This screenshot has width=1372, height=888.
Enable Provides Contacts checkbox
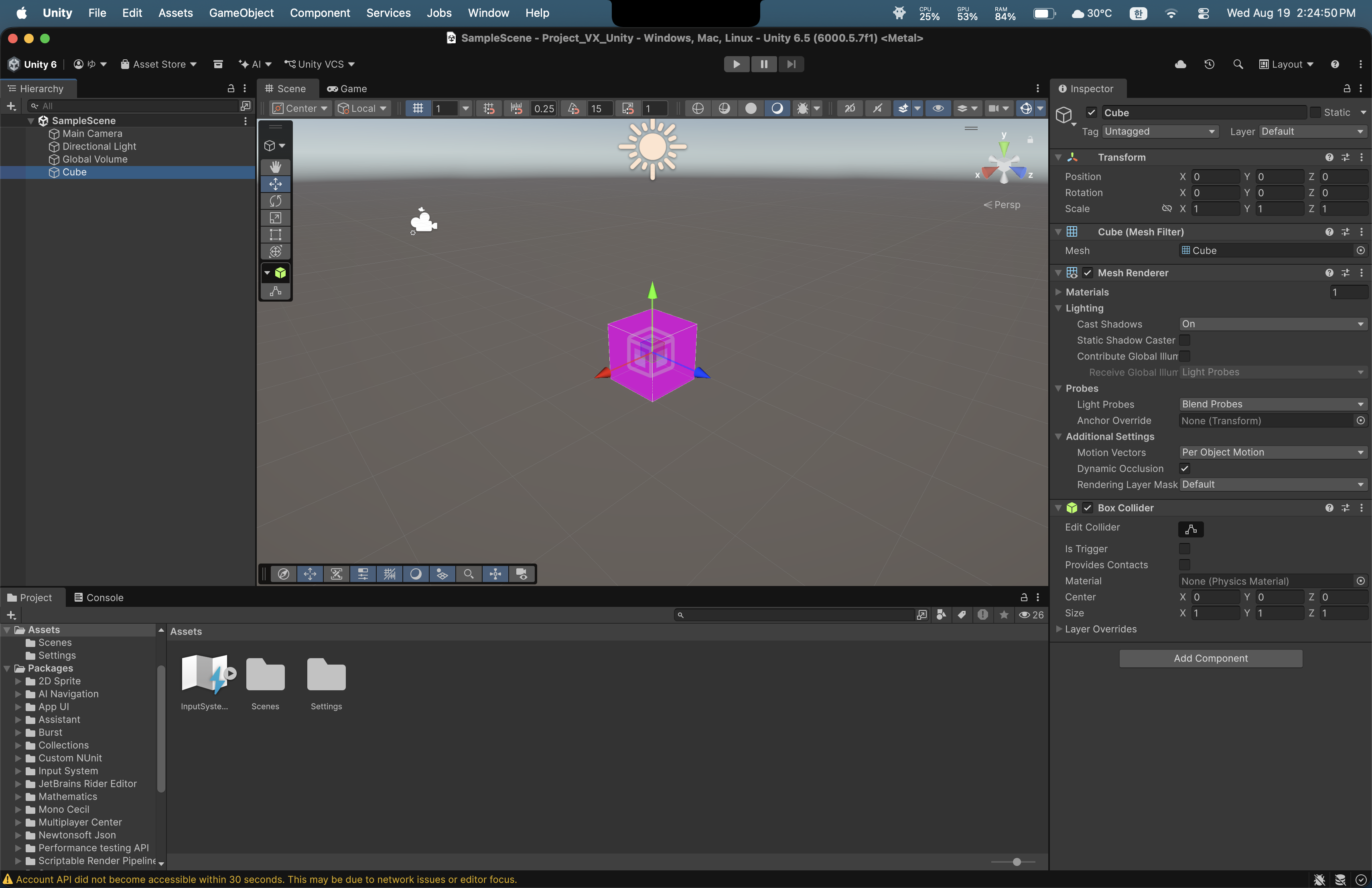click(1185, 565)
